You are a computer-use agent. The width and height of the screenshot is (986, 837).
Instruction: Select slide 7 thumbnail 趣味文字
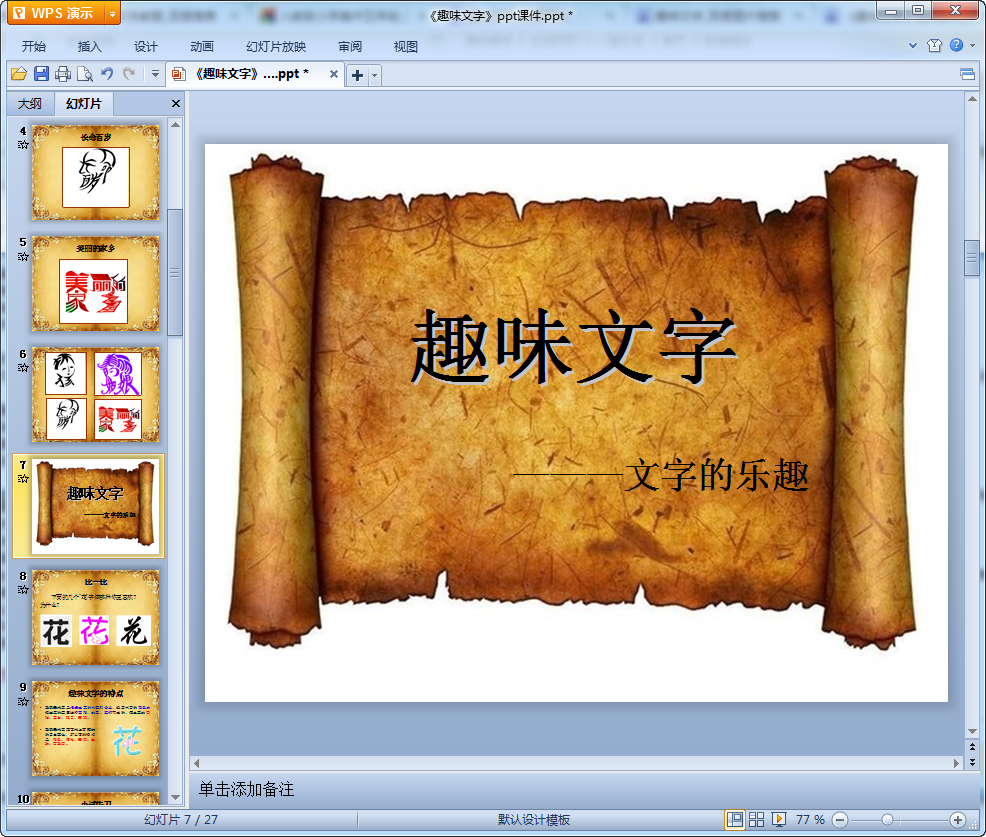[x=96, y=506]
